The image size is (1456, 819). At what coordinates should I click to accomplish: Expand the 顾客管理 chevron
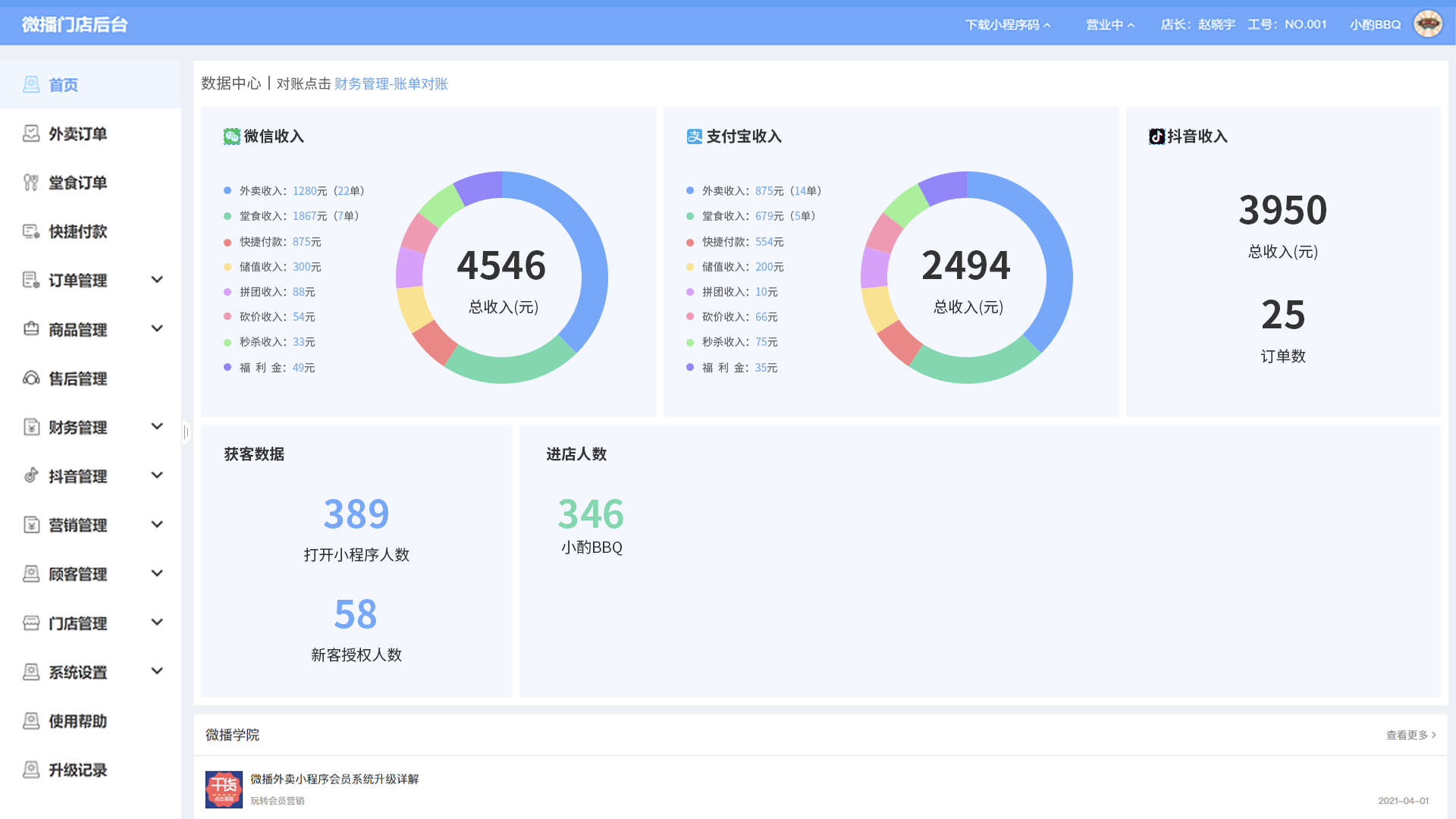[x=157, y=573]
